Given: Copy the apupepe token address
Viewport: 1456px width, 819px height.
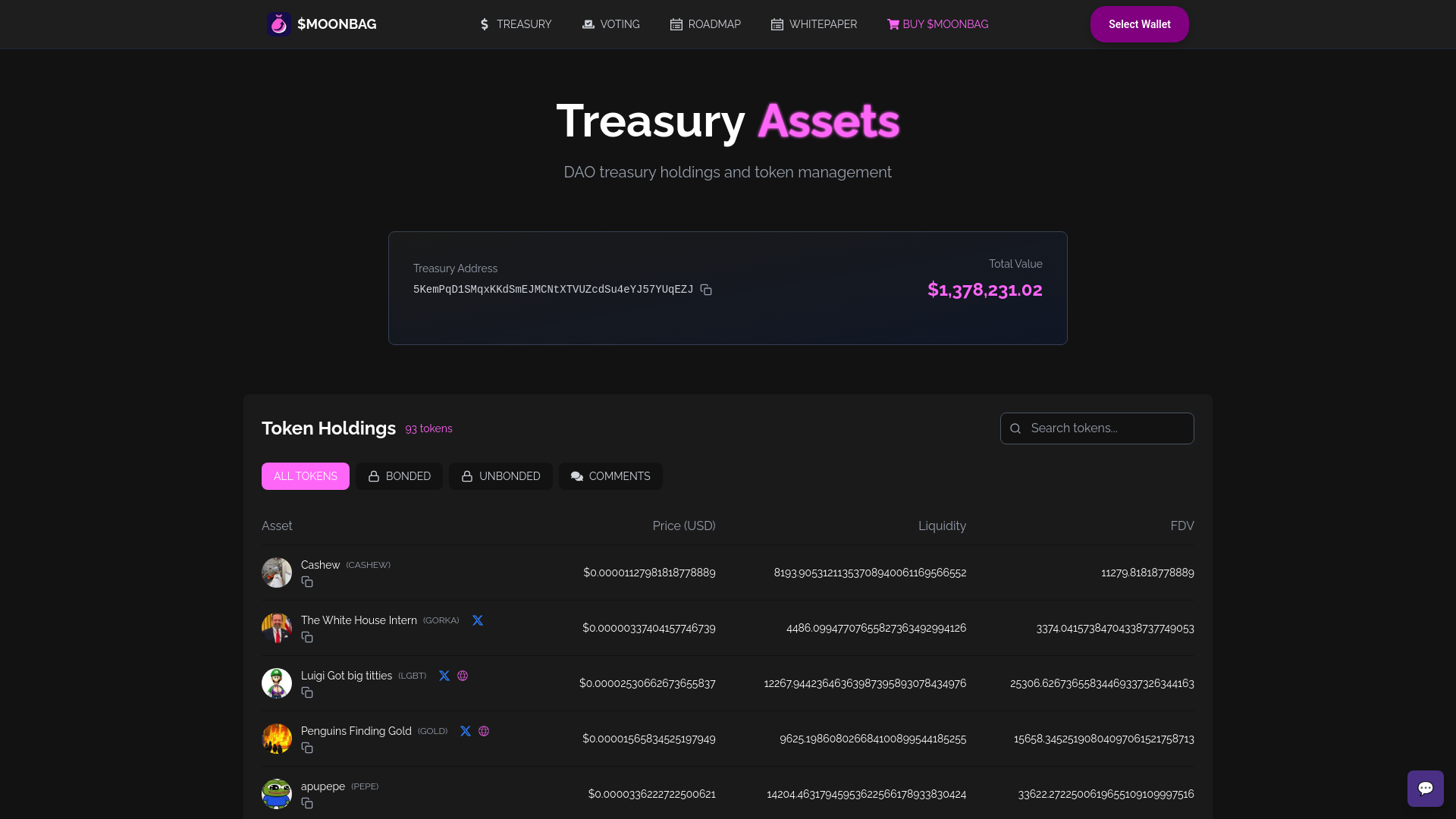Looking at the screenshot, I should click(307, 803).
